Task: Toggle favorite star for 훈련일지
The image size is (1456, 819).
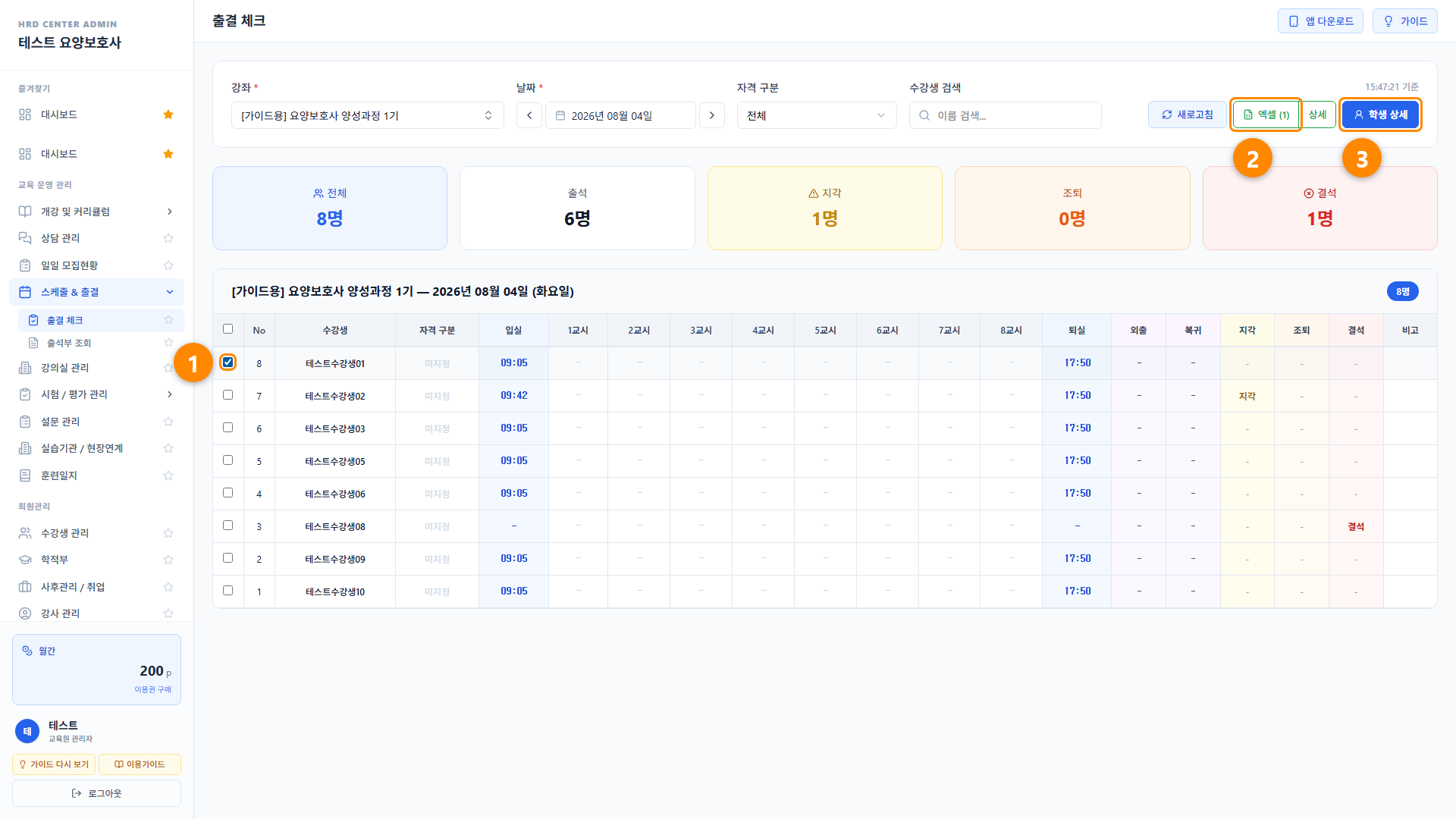Action: (x=168, y=475)
